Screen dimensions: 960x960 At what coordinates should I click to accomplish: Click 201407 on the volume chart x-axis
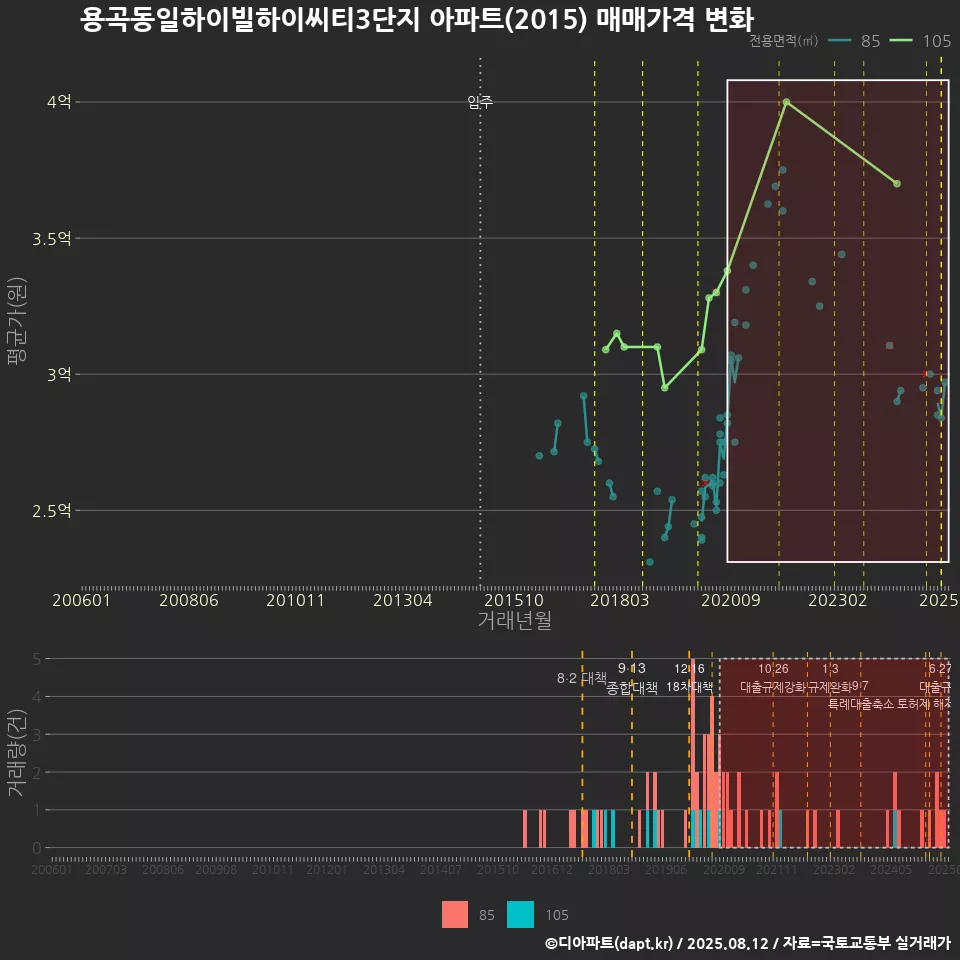[441, 869]
